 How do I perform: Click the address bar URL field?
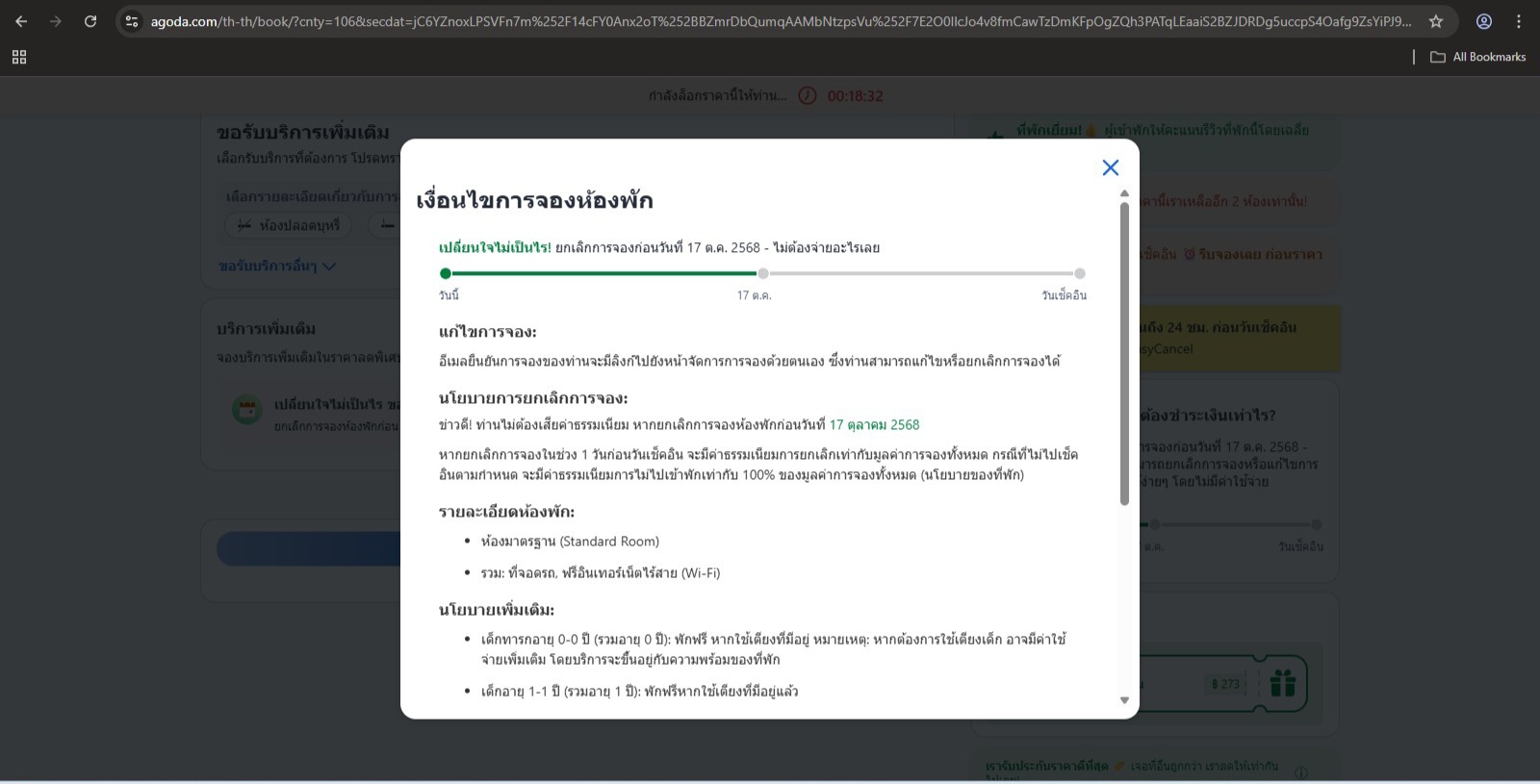point(780,21)
